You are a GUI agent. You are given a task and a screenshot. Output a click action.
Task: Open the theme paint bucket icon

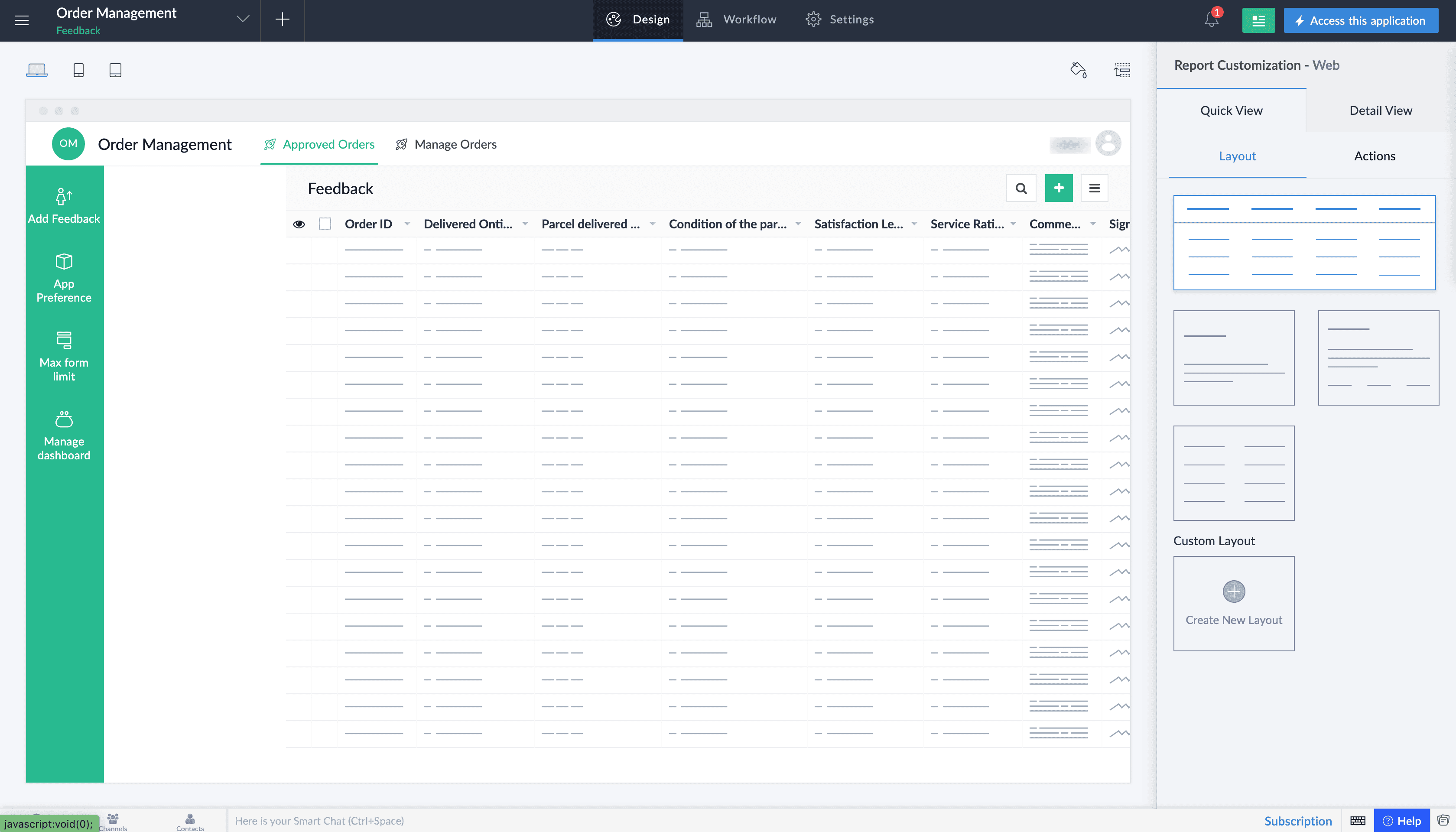point(1078,70)
